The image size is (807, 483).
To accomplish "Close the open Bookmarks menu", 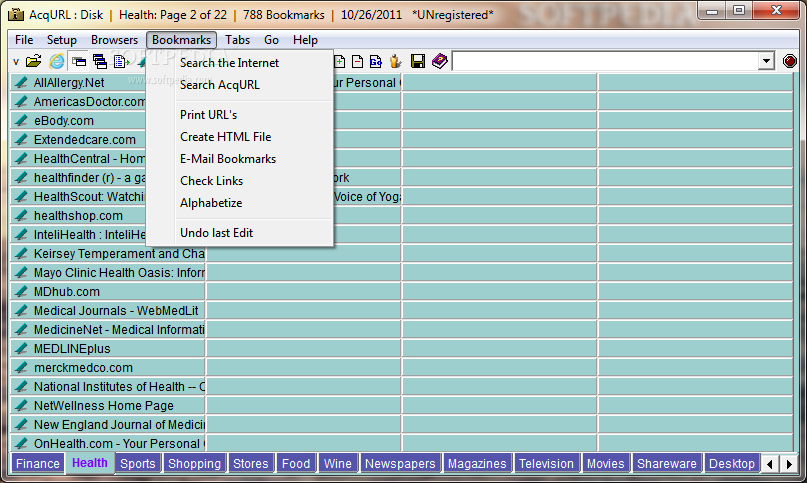I will (x=181, y=40).
